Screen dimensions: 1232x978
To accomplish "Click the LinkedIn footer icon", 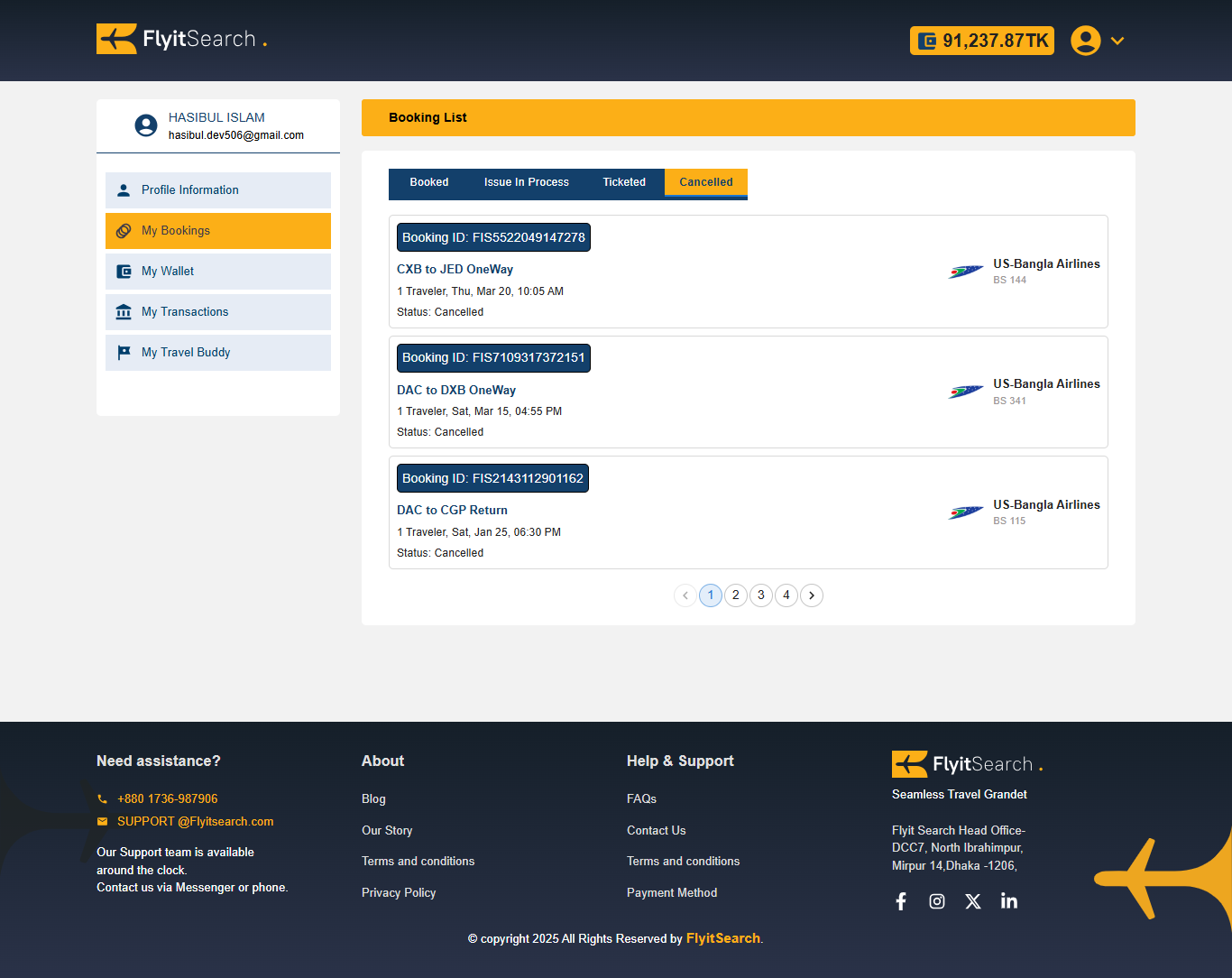I will pyautogui.click(x=1008, y=900).
